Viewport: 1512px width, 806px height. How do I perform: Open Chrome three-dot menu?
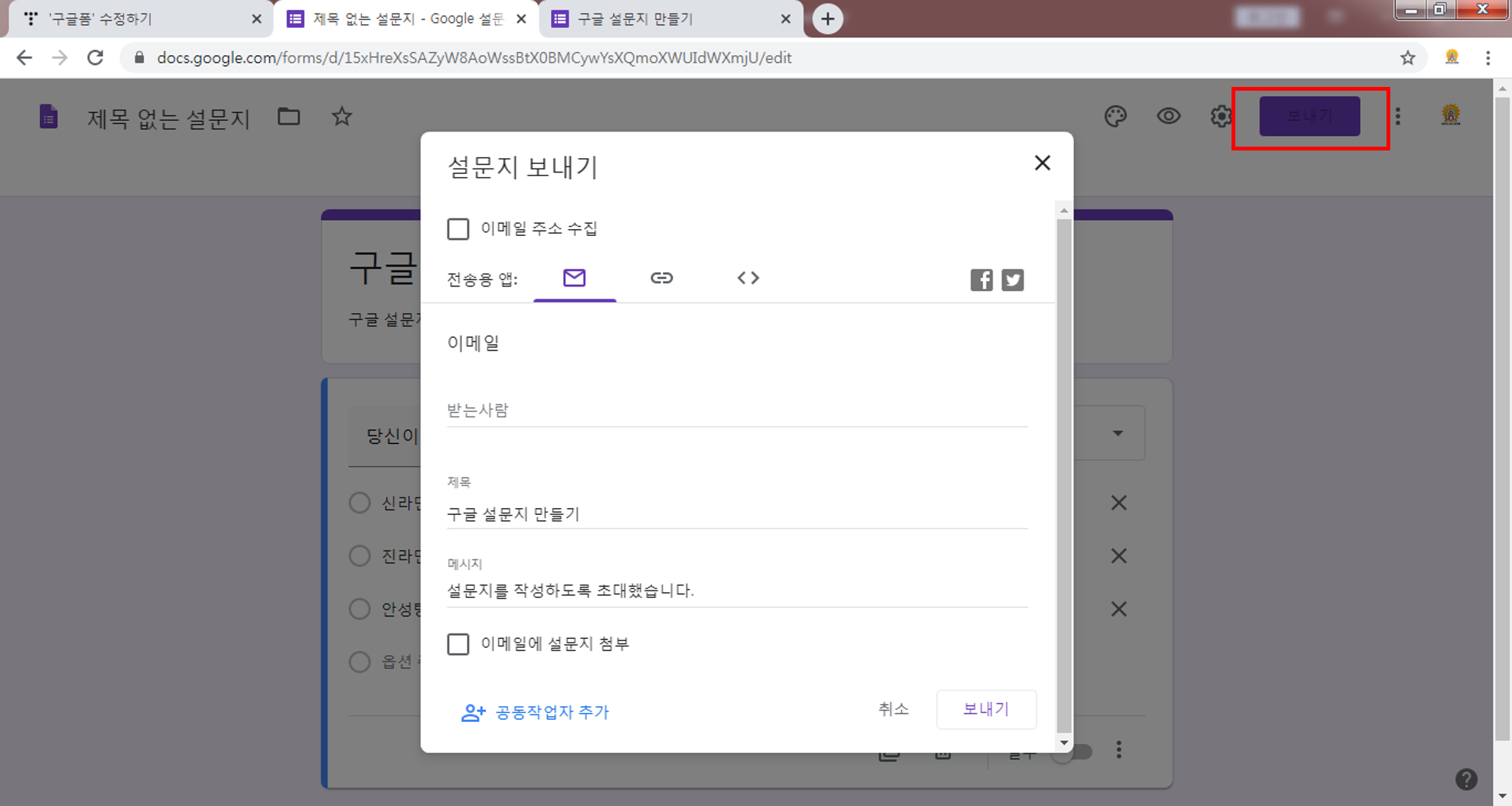click(1488, 57)
